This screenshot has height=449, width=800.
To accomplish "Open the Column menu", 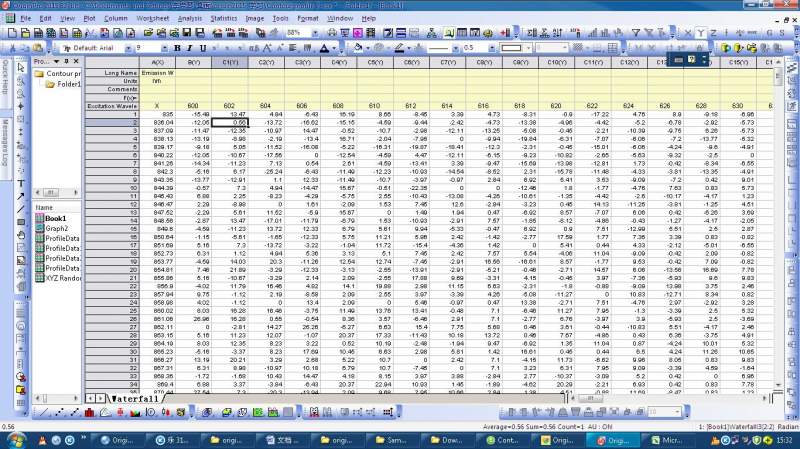I will coord(116,18).
